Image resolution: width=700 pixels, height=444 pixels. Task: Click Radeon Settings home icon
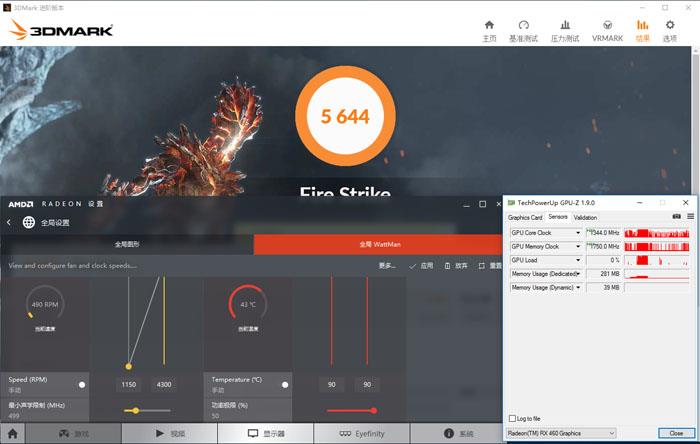pyautogui.click(x=12, y=433)
